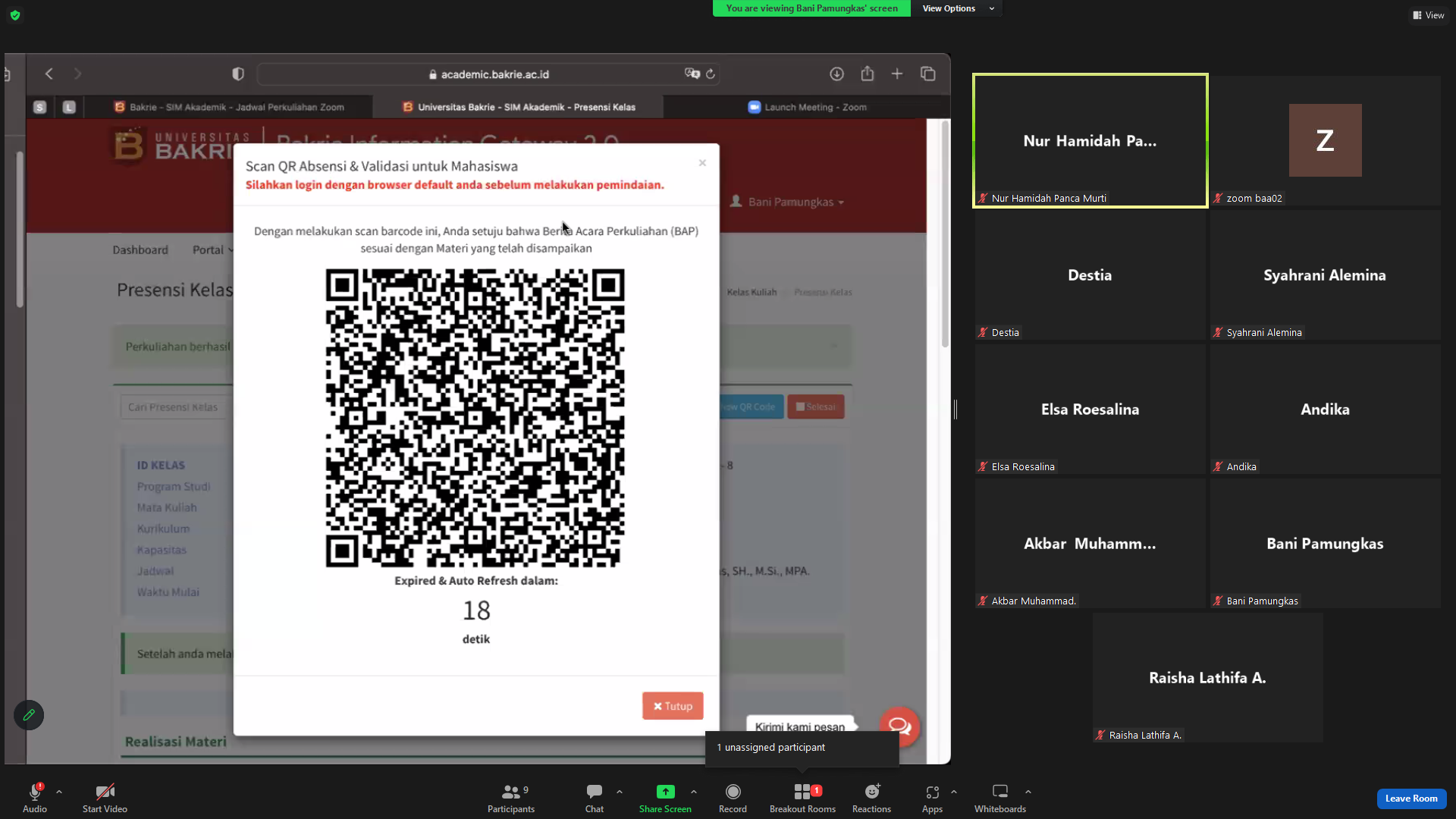The height and width of the screenshot is (819, 1456).
Task: Open the red live chat bubble
Action: click(899, 726)
